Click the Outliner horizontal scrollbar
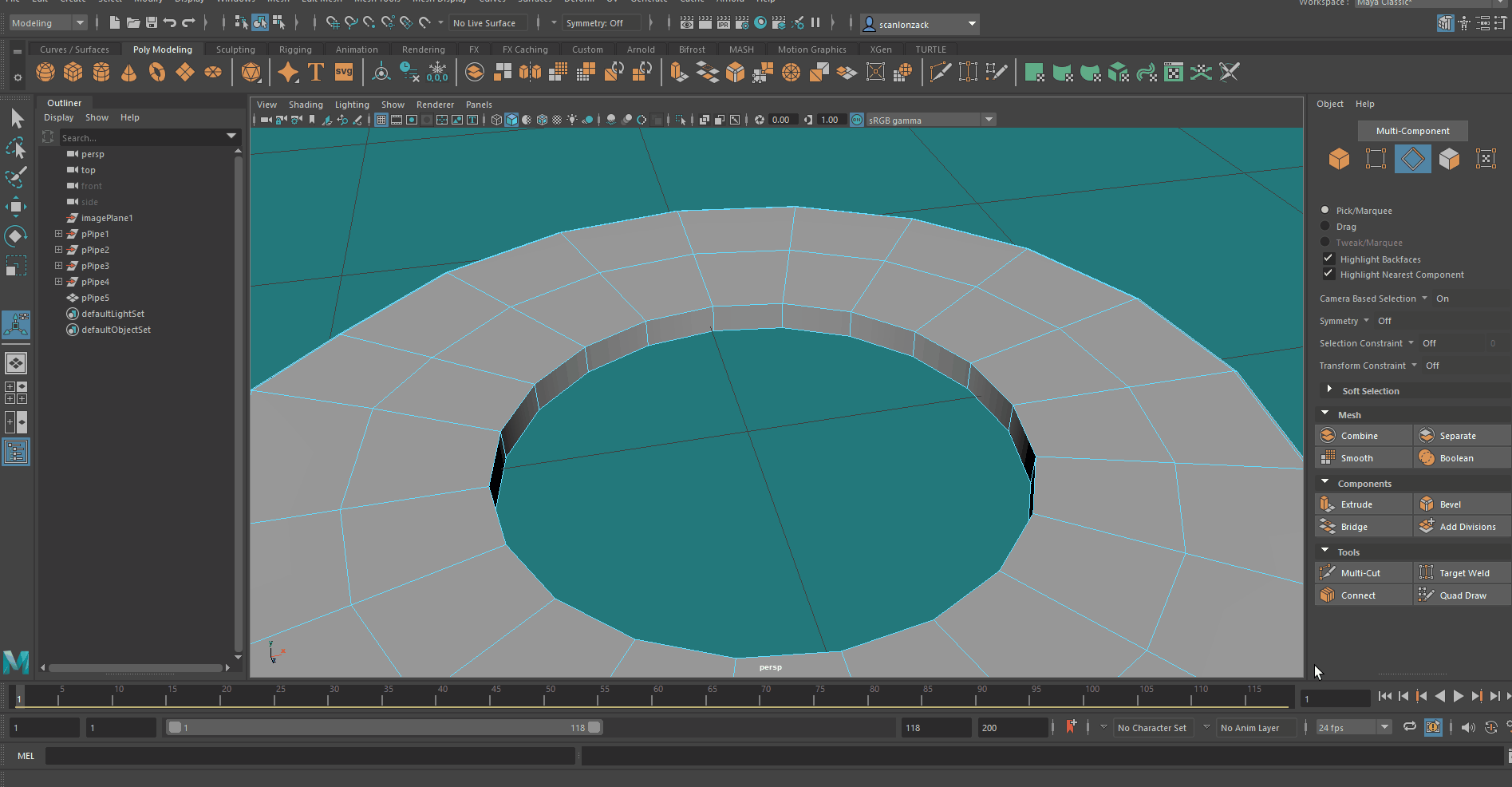The width and height of the screenshot is (1512, 787). click(x=136, y=667)
